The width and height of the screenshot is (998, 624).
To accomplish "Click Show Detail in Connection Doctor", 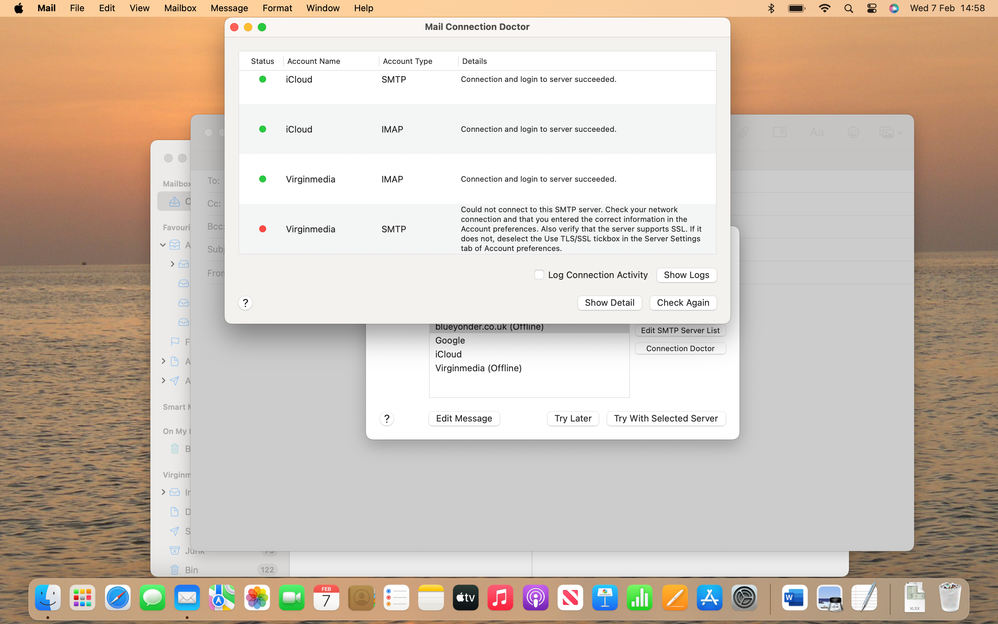I will pos(609,302).
